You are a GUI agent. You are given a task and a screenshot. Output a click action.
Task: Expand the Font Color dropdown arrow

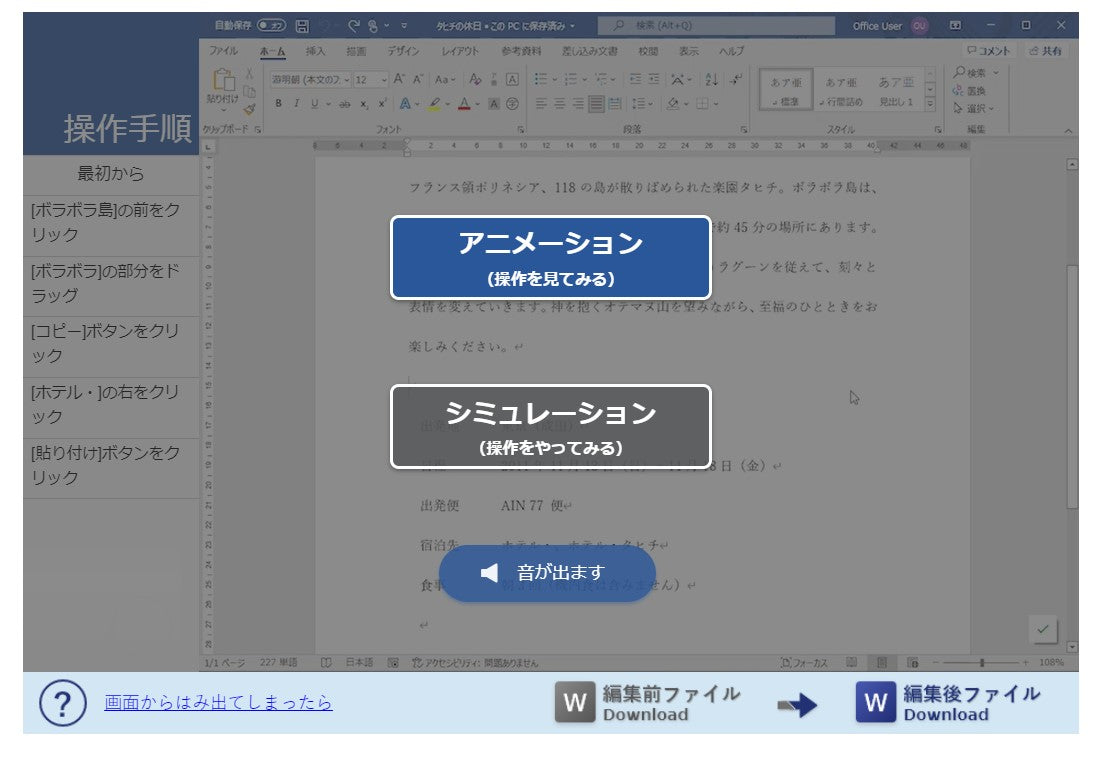(x=476, y=104)
